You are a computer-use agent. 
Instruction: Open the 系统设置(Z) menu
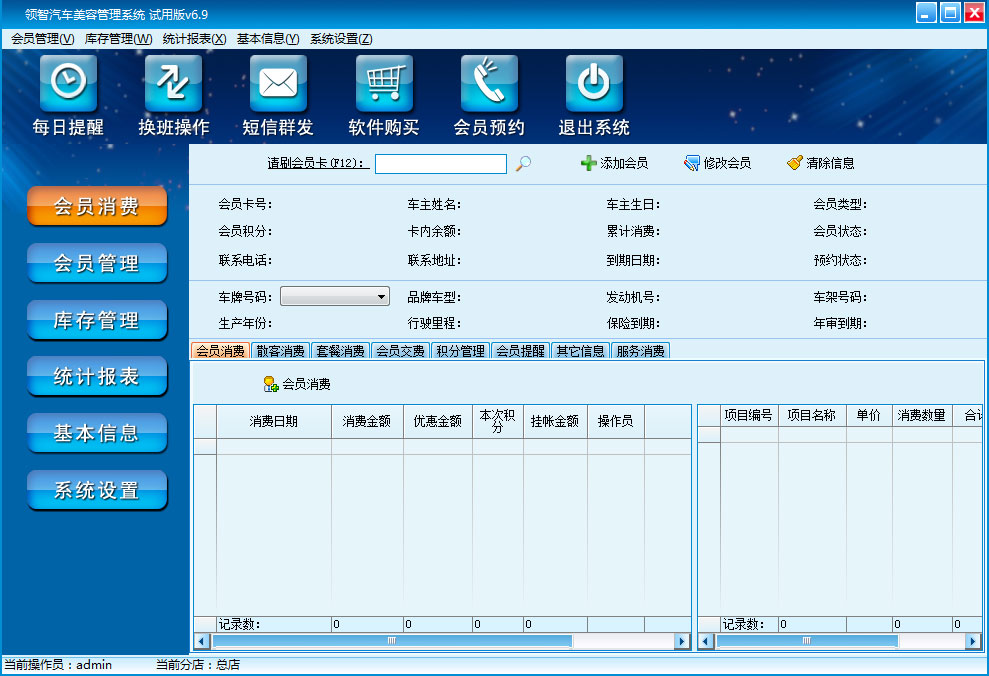pyautogui.click(x=341, y=39)
